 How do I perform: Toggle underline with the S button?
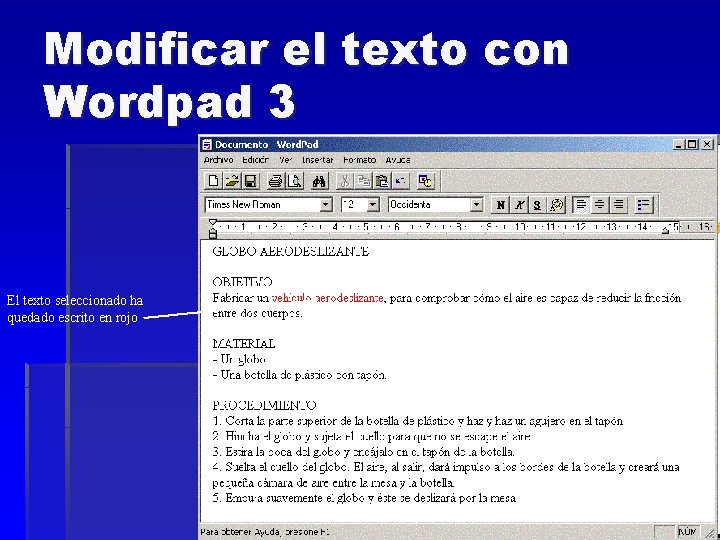pyautogui.click(x=538, y=205)
